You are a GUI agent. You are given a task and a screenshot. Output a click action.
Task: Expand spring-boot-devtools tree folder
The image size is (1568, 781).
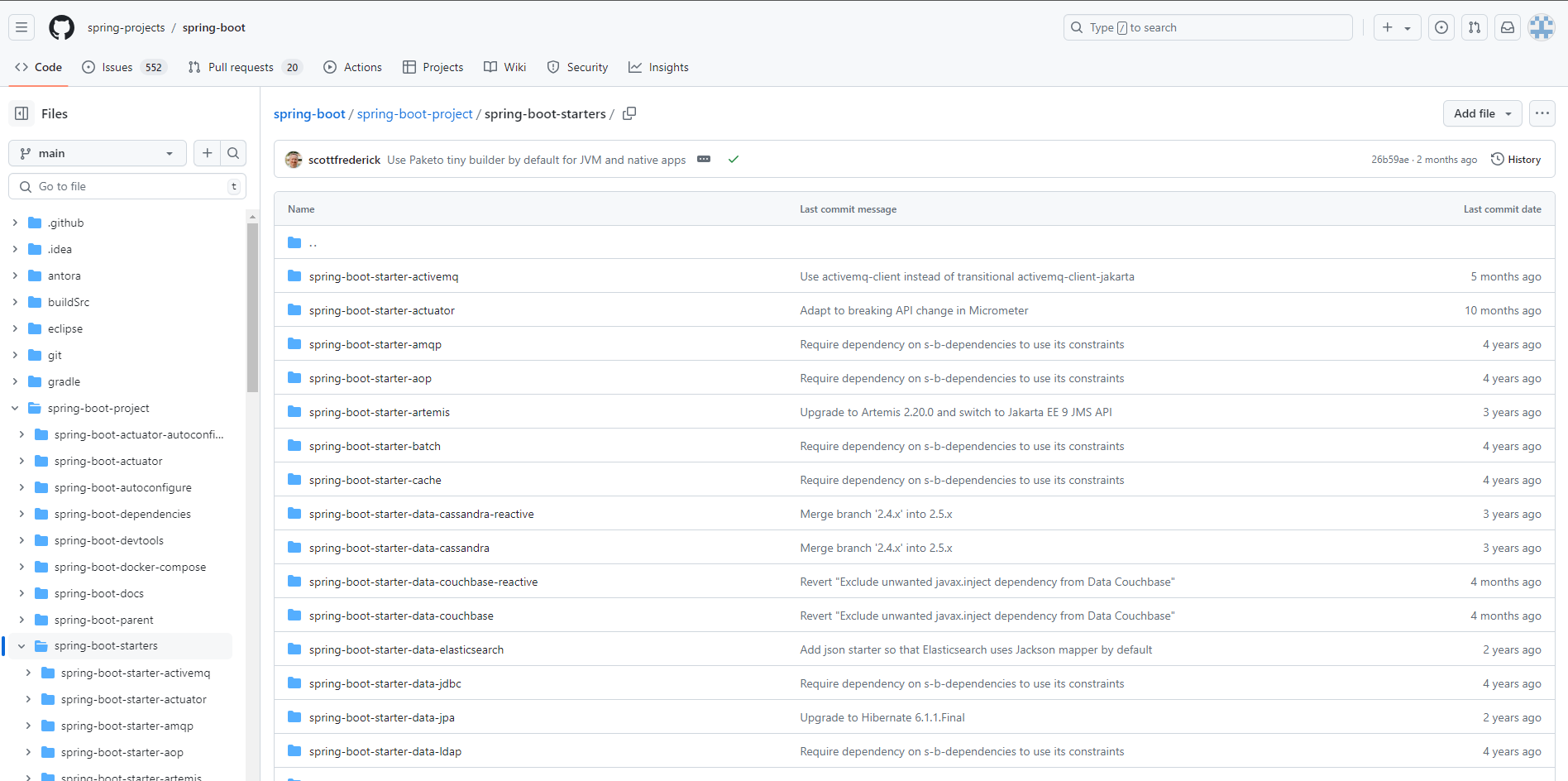(x=22, y=540)
